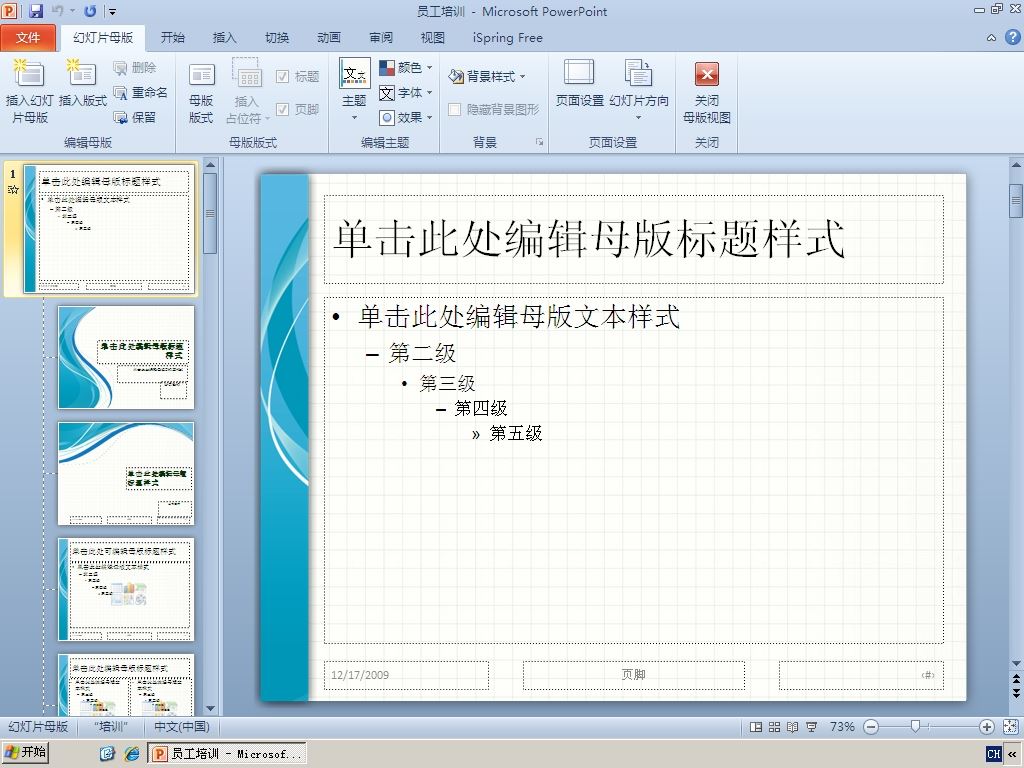Click the 页脚 footer placeholder on slide

[633, 675]
